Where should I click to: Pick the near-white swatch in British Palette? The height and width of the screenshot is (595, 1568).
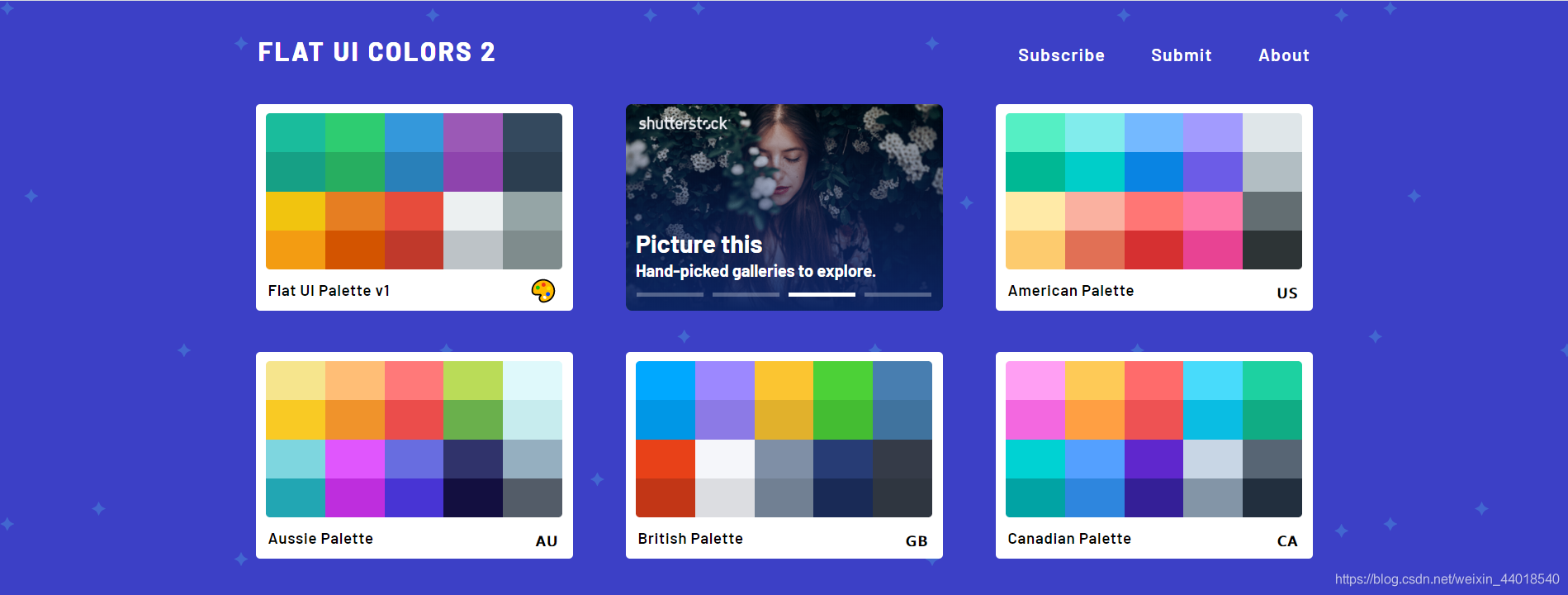tap(725, 459)
